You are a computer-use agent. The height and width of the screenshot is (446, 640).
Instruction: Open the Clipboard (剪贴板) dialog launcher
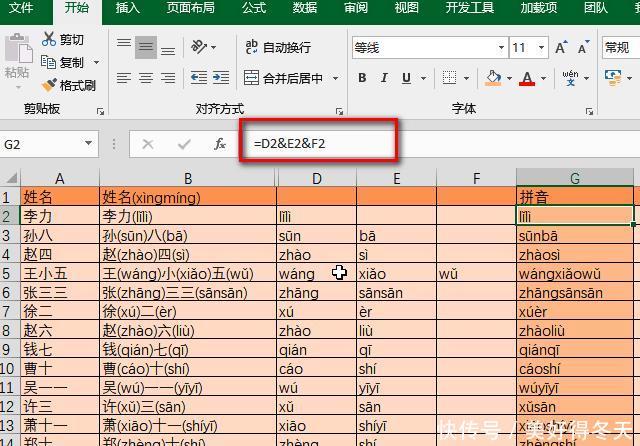point(100,111)
